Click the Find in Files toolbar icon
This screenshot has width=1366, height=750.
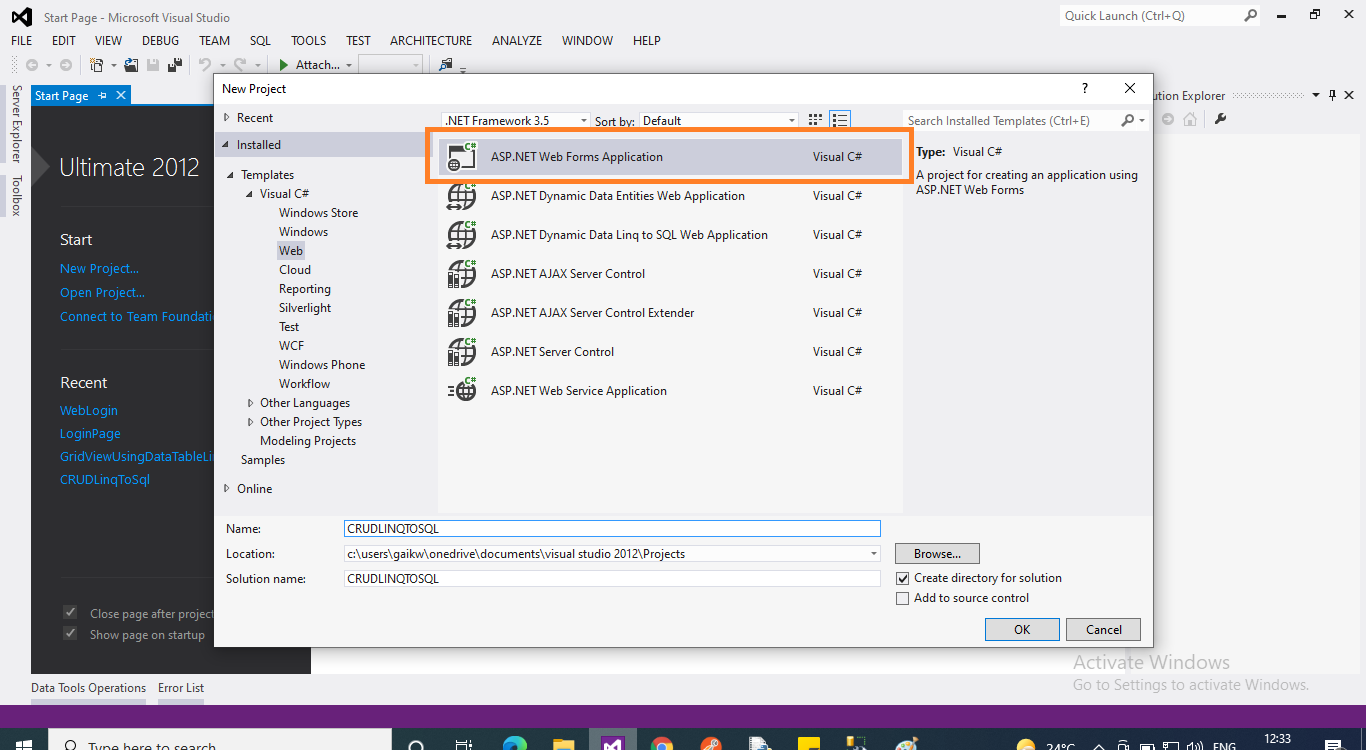click(446, 65)
